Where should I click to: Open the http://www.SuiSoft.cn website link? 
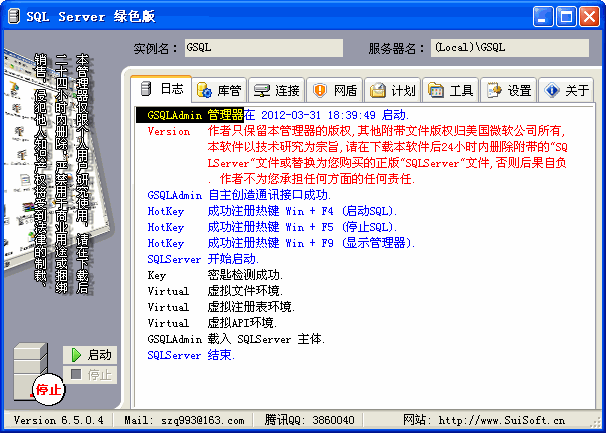501,421
